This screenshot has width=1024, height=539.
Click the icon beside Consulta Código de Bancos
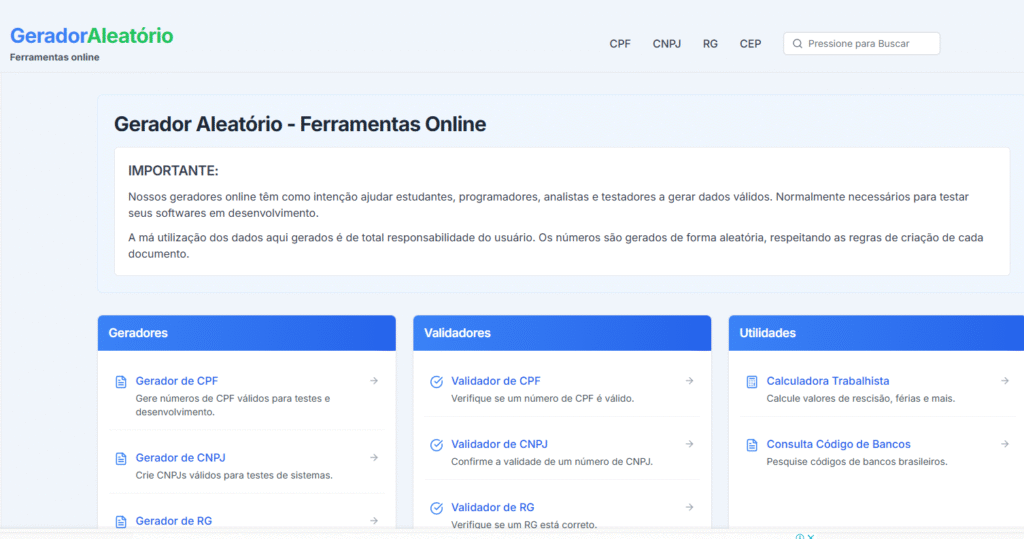752,445
